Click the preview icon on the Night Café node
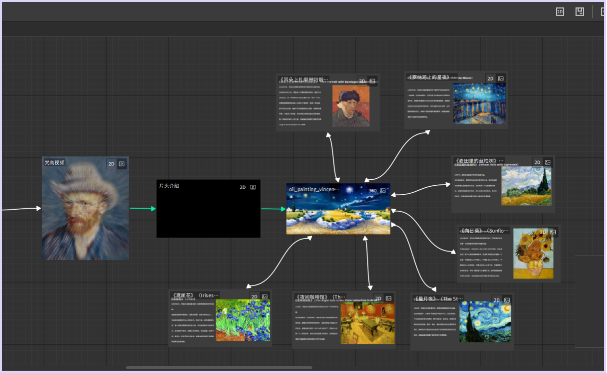The width and height of the screenshot is (607, 373). [389, 298]
